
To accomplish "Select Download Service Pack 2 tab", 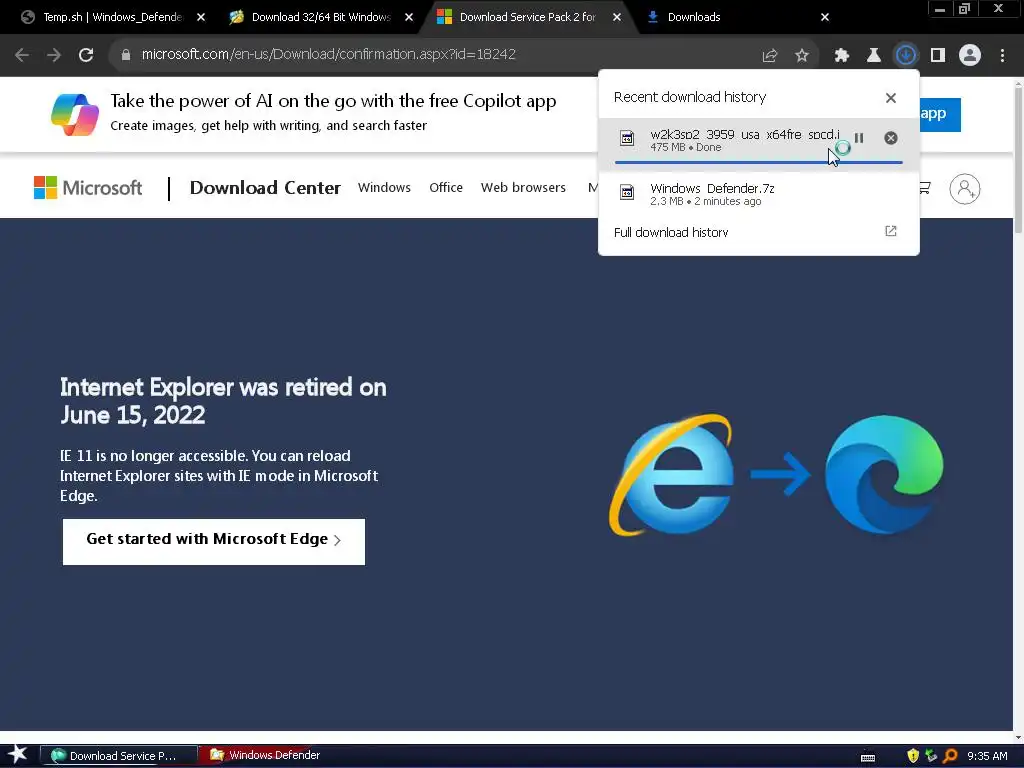I will pyautogui.click(x=528, y=18).
